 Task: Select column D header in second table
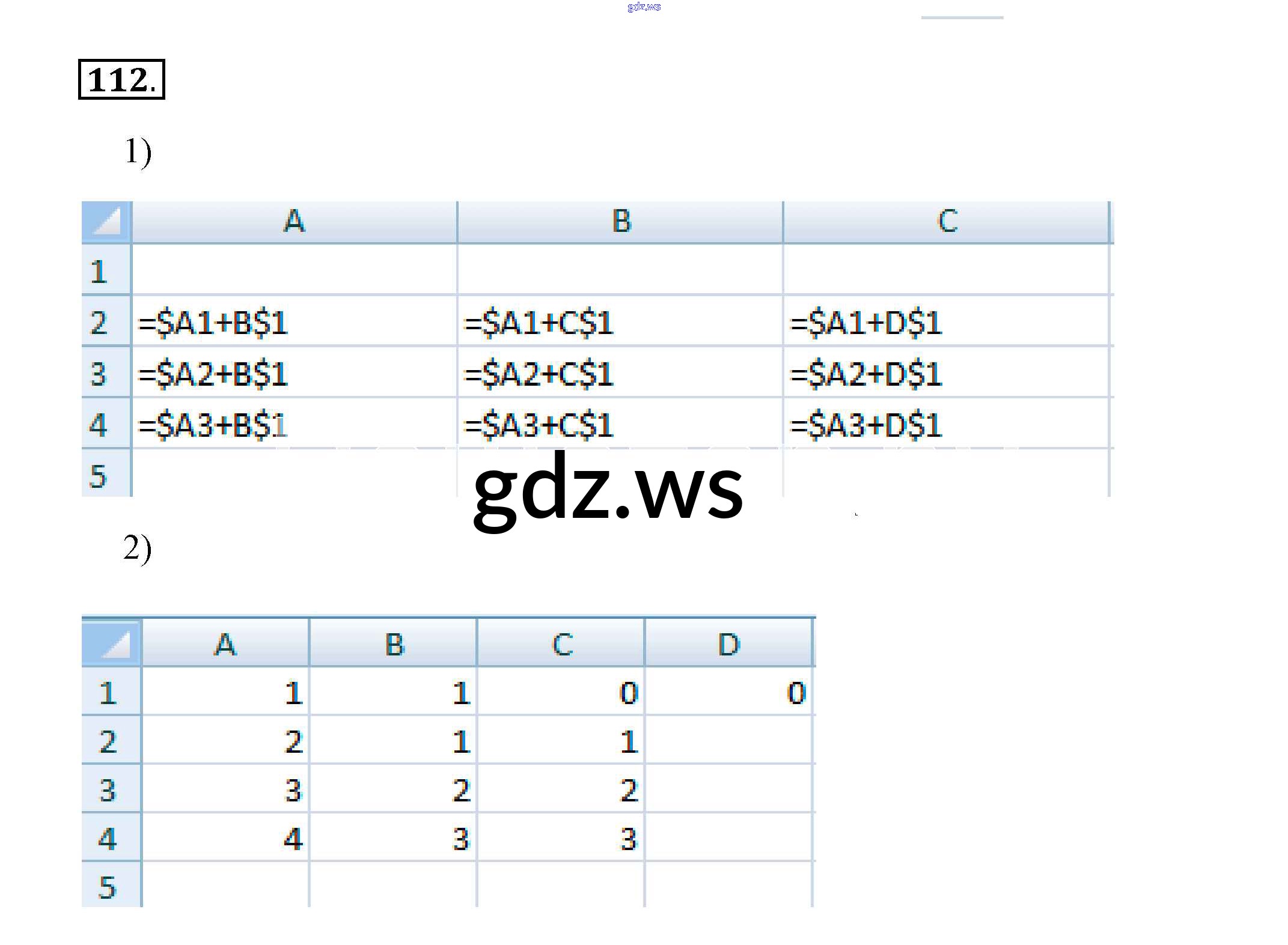[728, 645]
